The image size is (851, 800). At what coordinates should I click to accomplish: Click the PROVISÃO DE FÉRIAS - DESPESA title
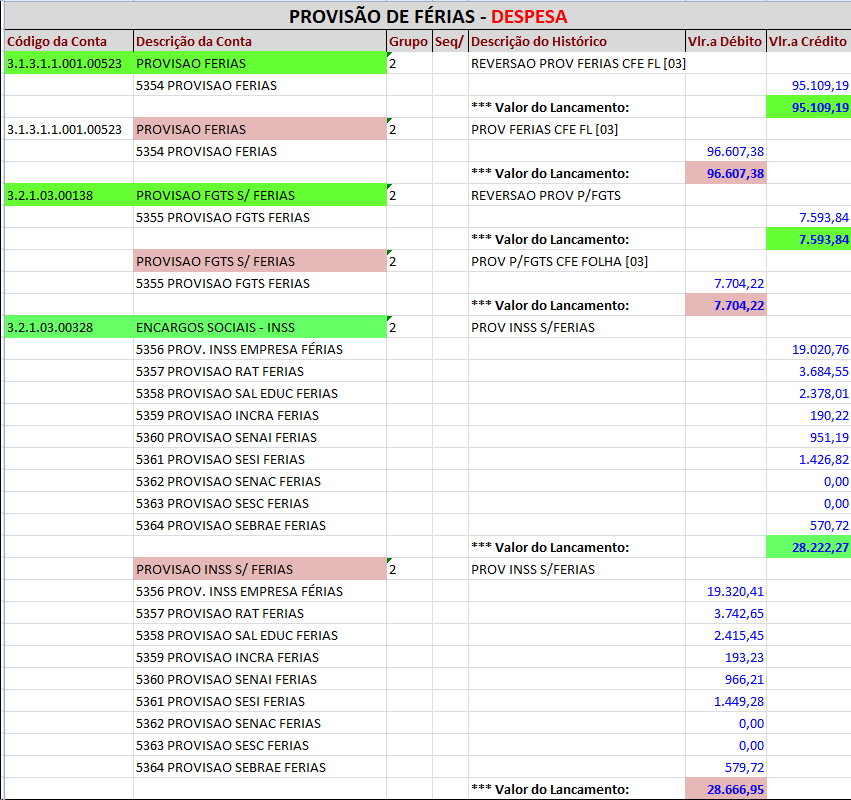click(x=427, y=17)
